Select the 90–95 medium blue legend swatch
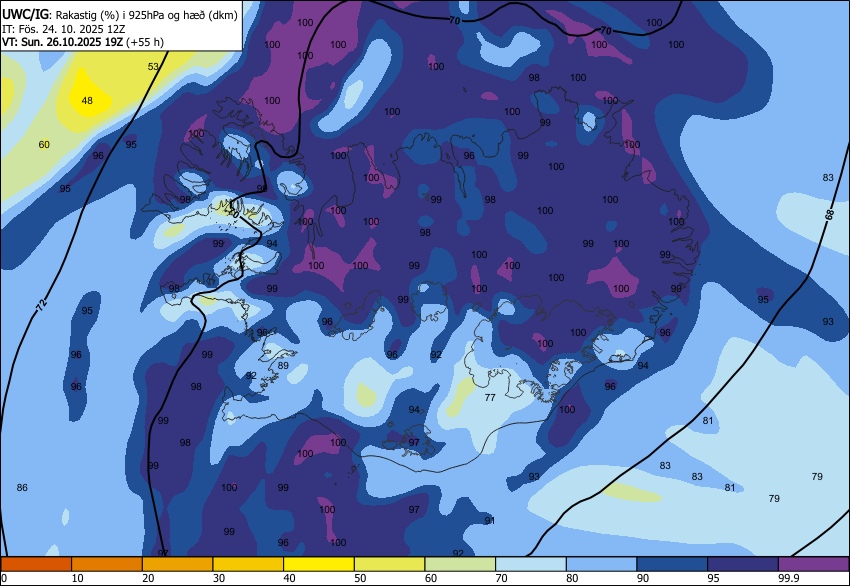850x586 pixels. (x=672, y=564)
